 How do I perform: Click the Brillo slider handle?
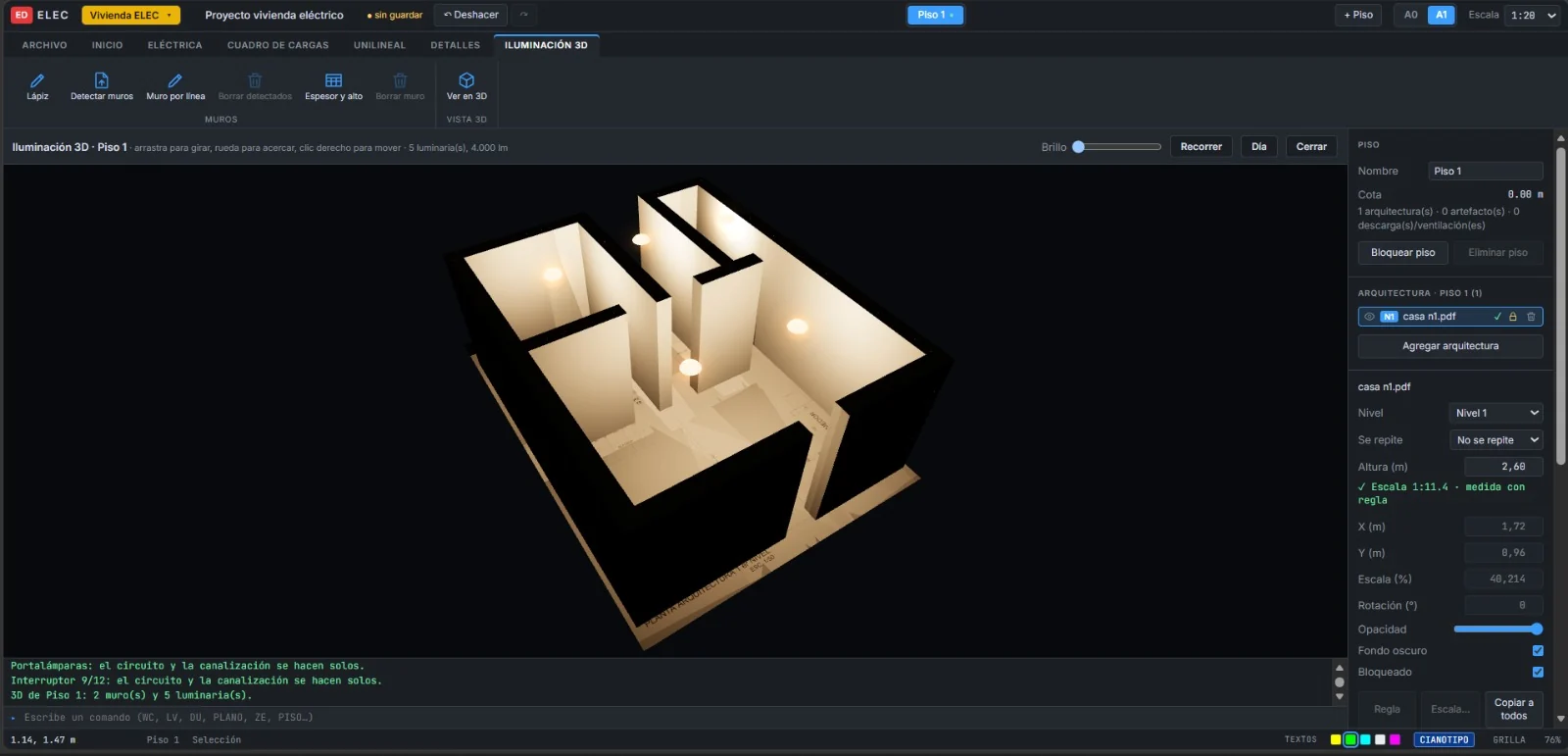(1079, 147)
